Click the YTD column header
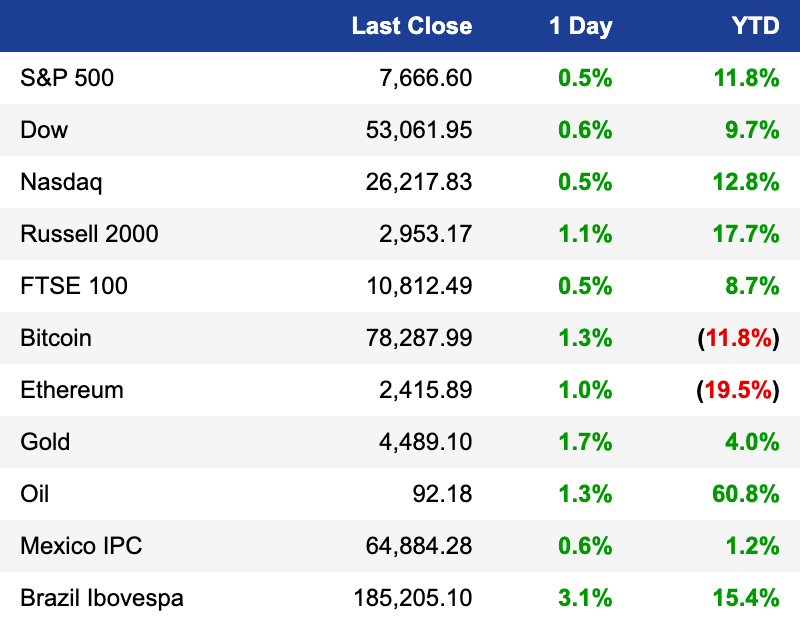800x624 pixels. (756, 26)
